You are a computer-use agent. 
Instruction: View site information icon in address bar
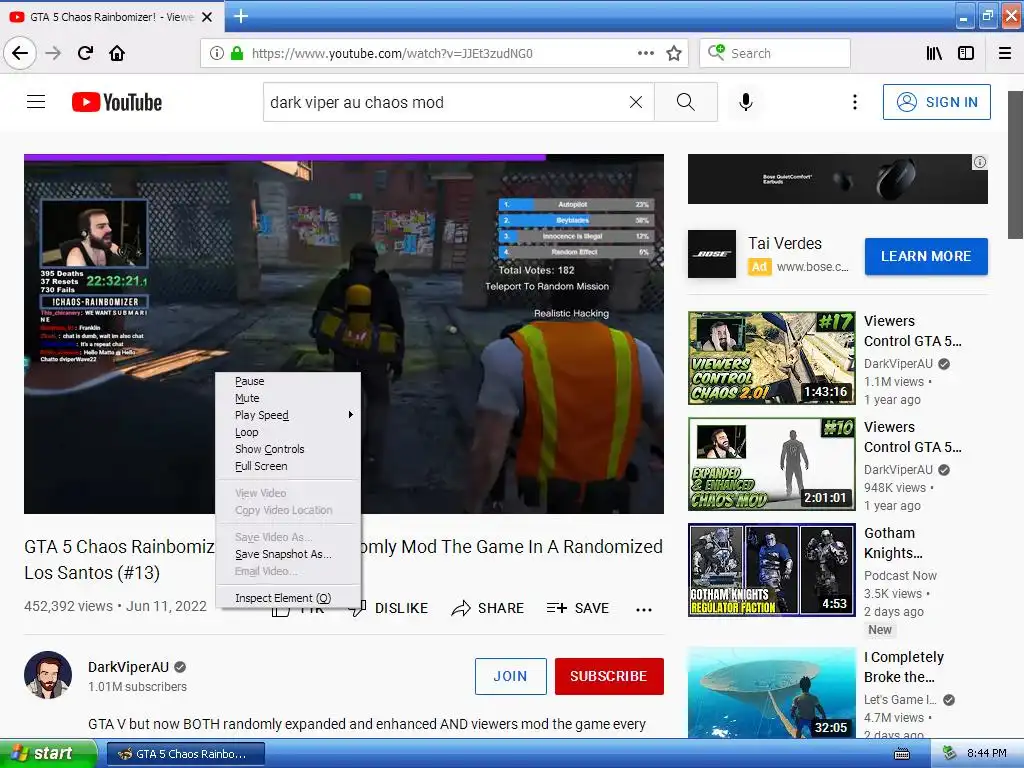click(x=217, y=54)
